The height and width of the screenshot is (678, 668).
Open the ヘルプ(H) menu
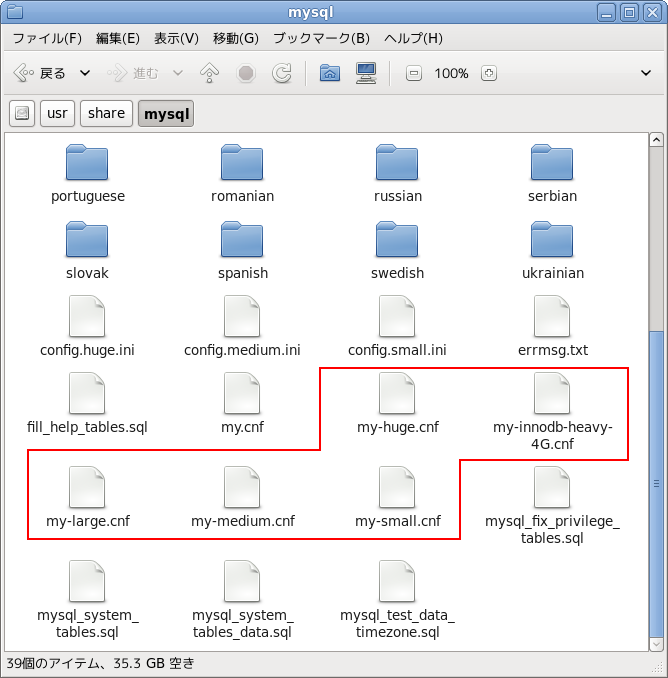tap(413, 38)
